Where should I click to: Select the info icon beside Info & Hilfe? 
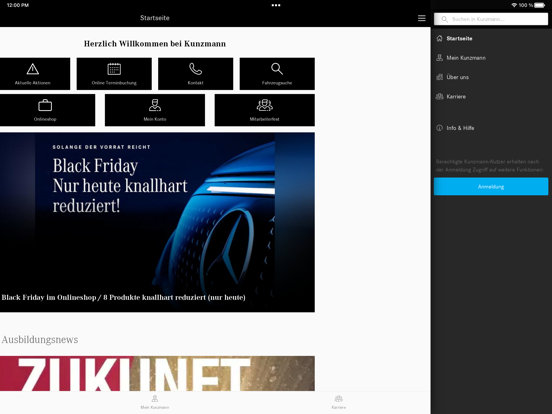pyautogui.click(x=439, y=128)
